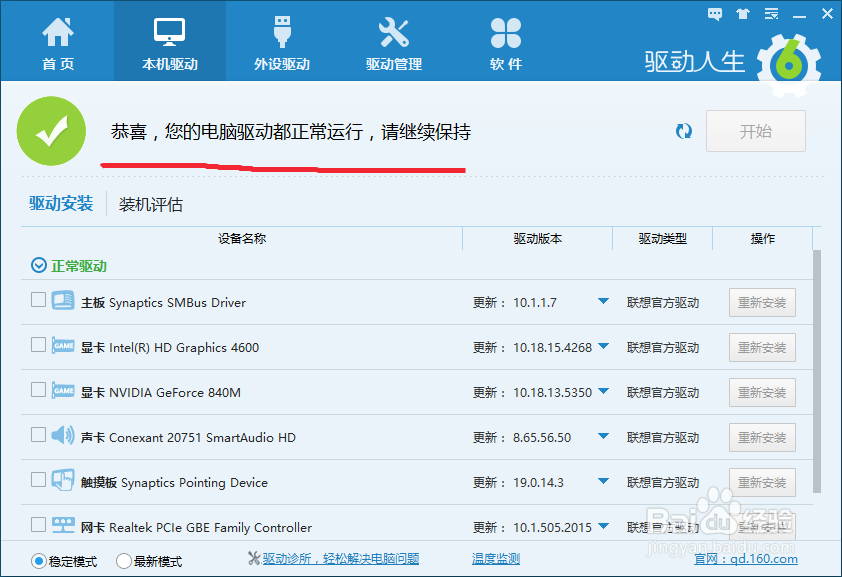Check the Synaptics SMBus Driver checkbox
This screenshot has width=842, height=577.
pyautogui.click(x=38, y=300)
